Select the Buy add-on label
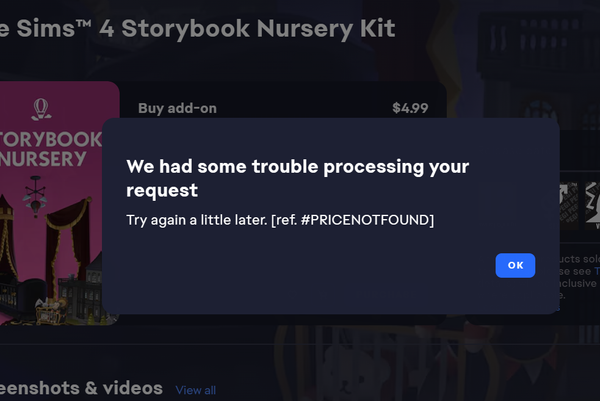This screenshot has height=401, width=600. point(177,108)
